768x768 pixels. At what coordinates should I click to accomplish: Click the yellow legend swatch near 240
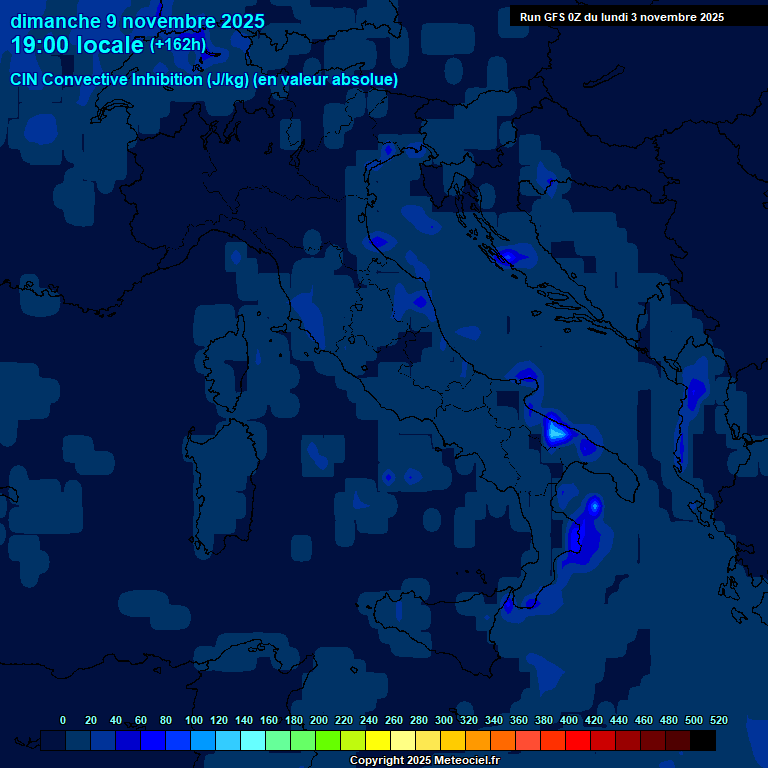(x=378, y=741)
